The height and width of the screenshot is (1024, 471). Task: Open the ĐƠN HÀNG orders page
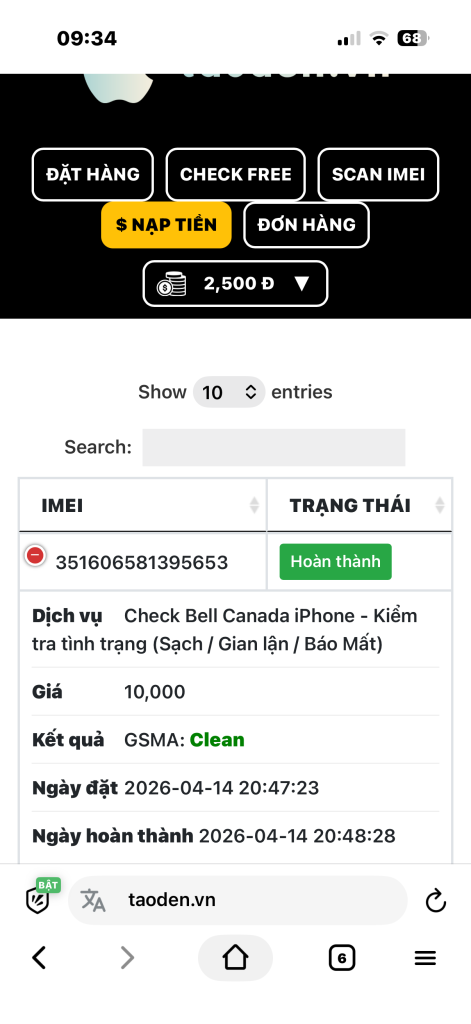pyautogui.click(x=306, y=225)
